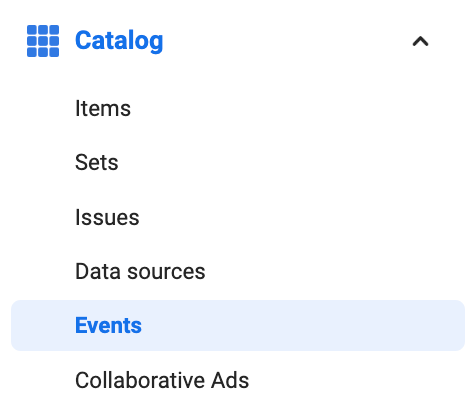The height and width of the screenshot is (414, 474).
Task: Select the Catalog heading label
Action: (x=119, y=41)
